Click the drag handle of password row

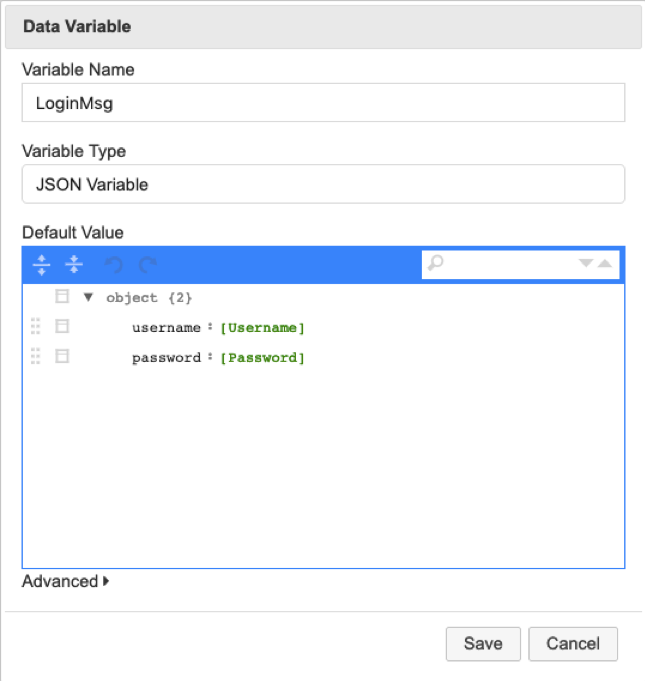(36, 357)
